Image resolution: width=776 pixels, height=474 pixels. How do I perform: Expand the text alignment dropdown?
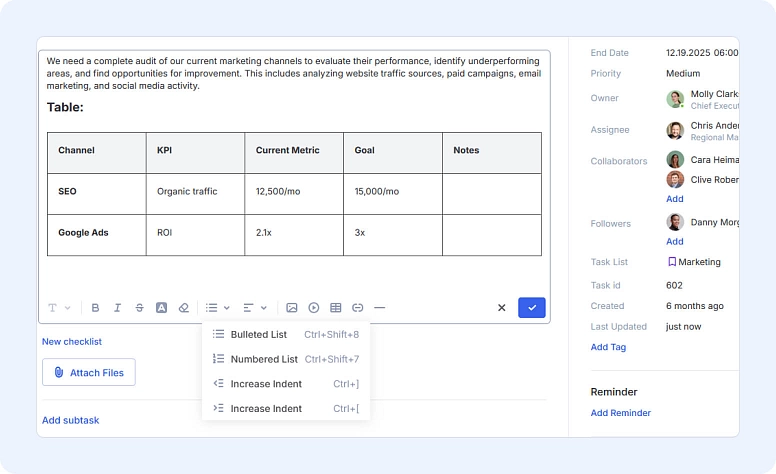coord(255,308)
